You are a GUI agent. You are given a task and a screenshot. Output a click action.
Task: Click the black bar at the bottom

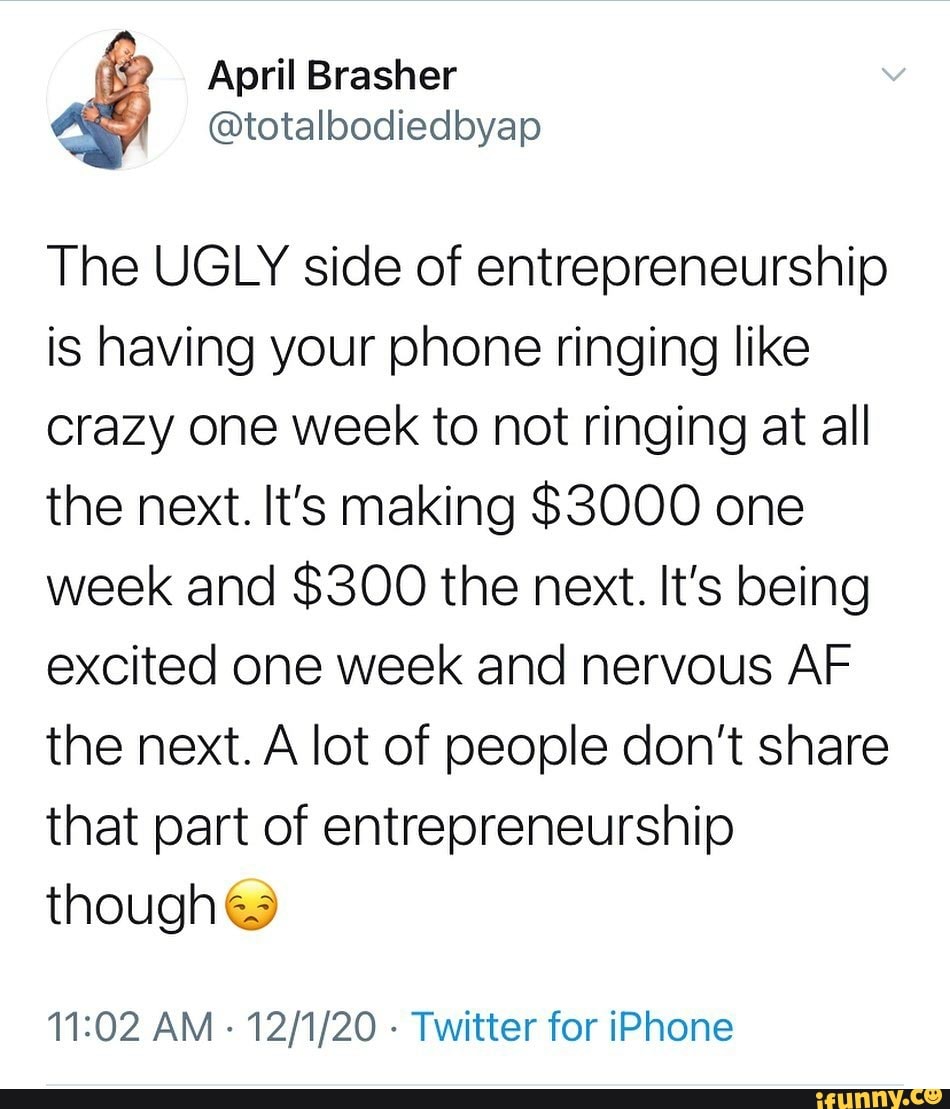pos(475,1099)
